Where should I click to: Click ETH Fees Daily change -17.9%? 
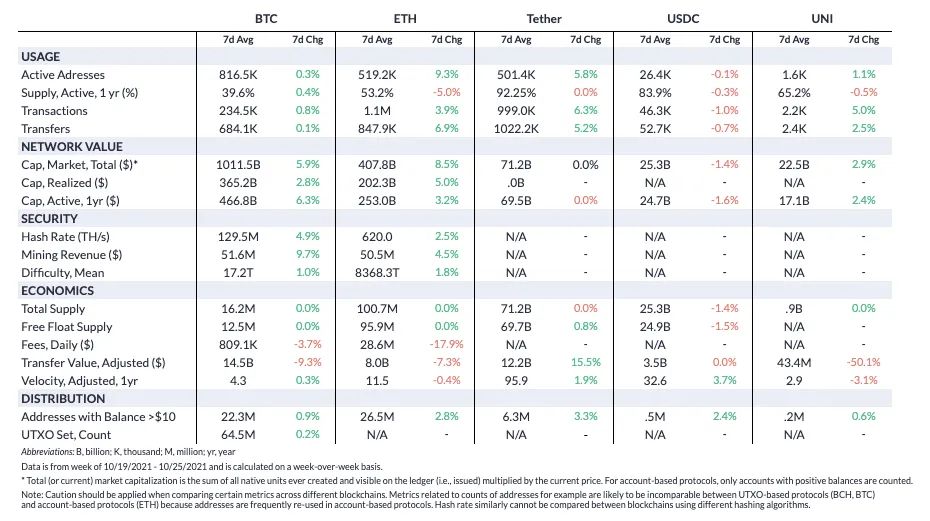pos(446,344)
